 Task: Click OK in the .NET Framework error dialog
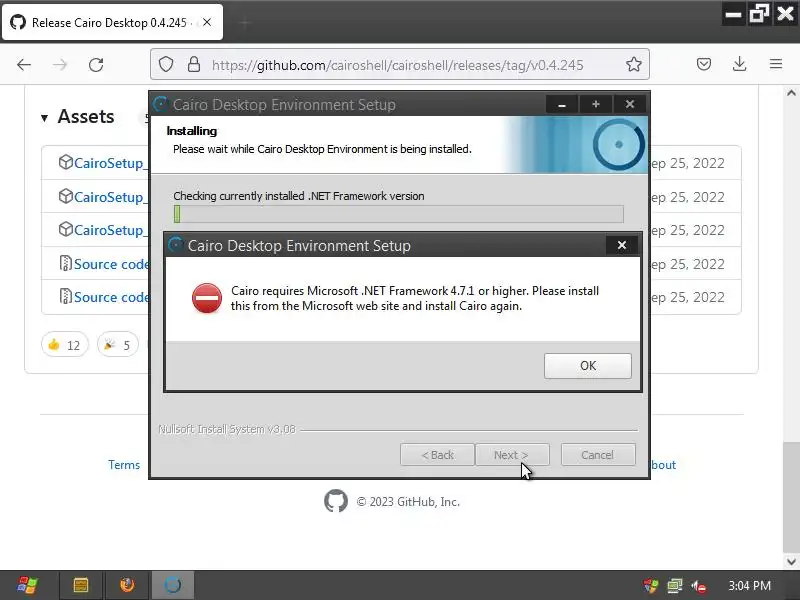(x=587, y=366)
